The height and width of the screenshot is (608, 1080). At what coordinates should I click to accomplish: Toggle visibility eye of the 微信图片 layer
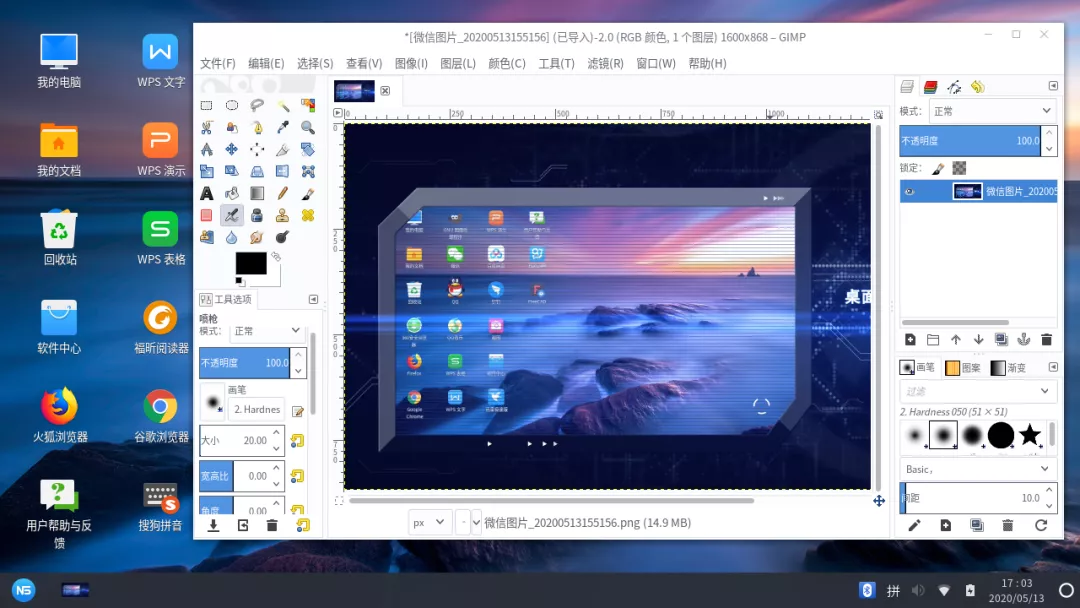click(x=909, y=191)
